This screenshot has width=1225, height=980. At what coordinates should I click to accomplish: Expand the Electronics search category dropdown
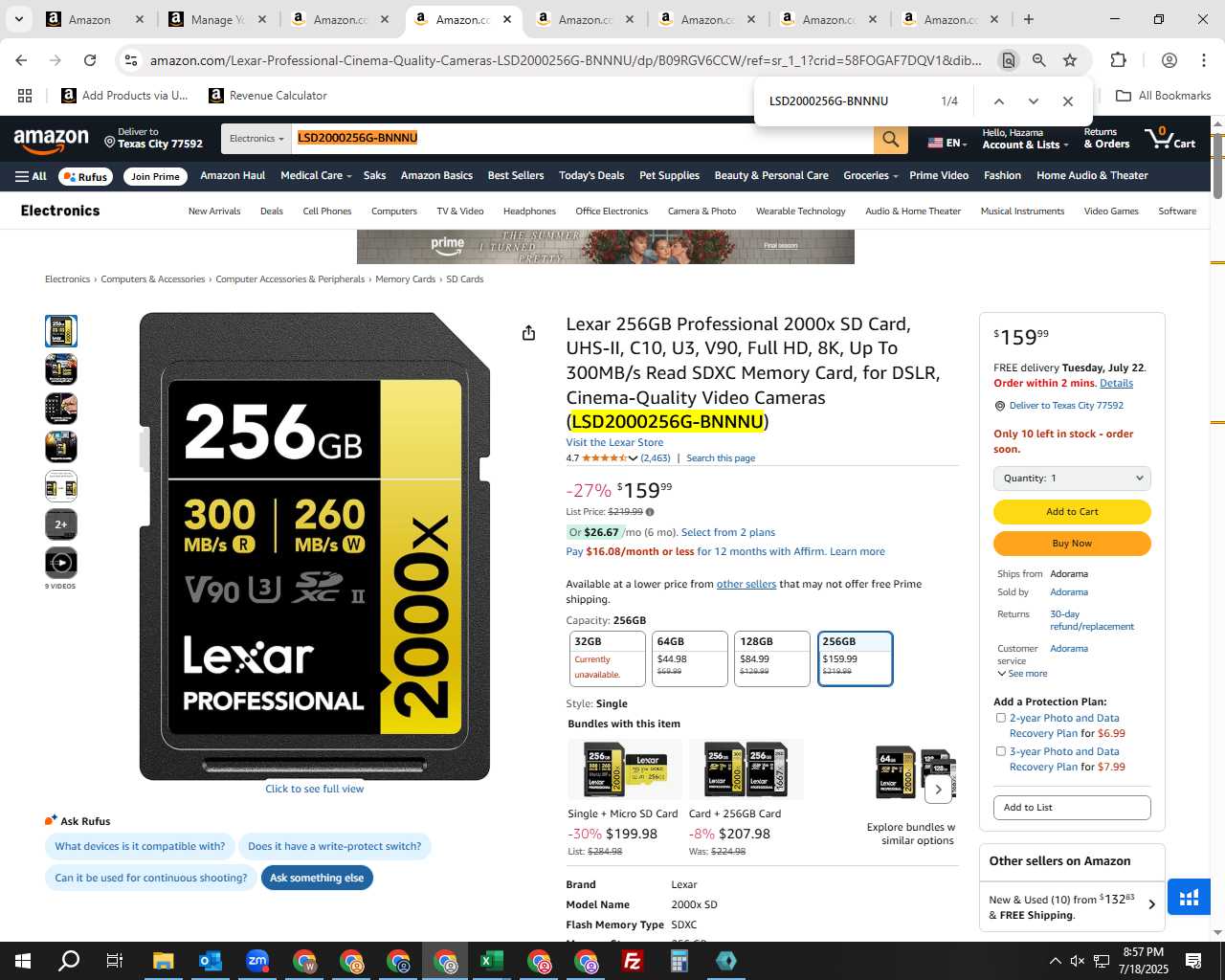click(256, 139)
